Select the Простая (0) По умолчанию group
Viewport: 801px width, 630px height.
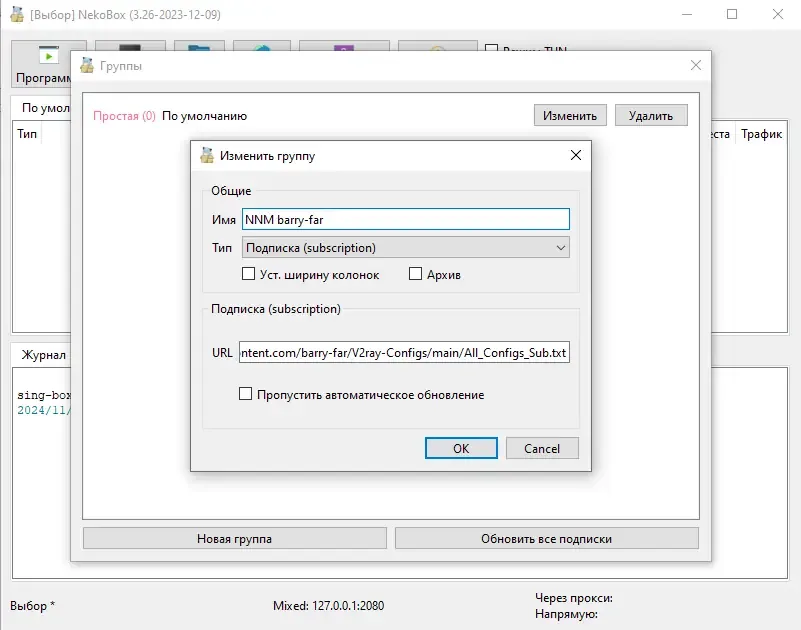tap(170, 116)
